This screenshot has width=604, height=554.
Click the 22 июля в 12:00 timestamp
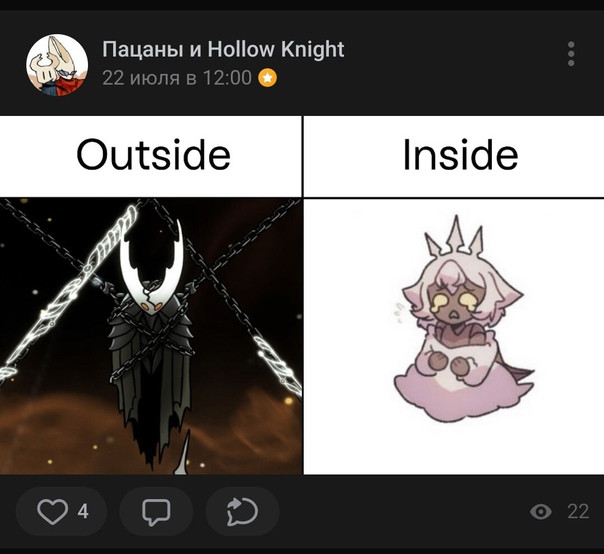(x=177, y=78)
